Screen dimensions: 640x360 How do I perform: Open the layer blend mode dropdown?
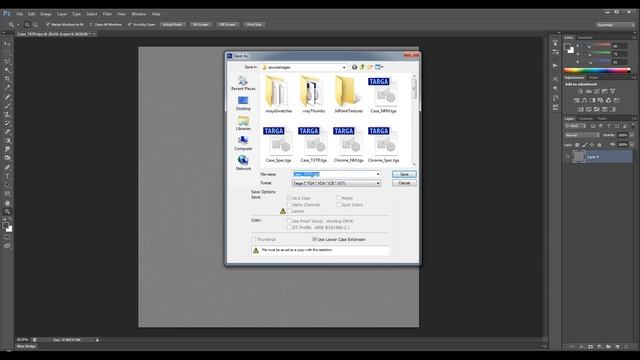(x=582, y=135)
